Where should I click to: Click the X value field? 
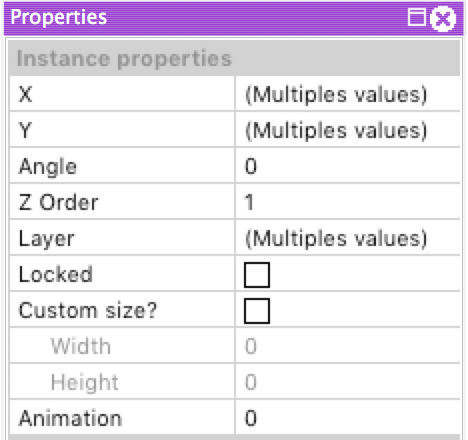pos(348,94)
